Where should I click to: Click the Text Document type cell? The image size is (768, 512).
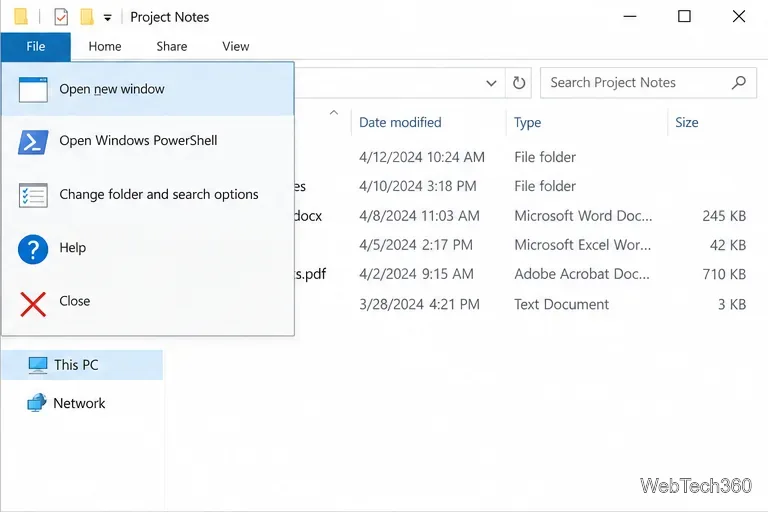click(x=561, y=304)
